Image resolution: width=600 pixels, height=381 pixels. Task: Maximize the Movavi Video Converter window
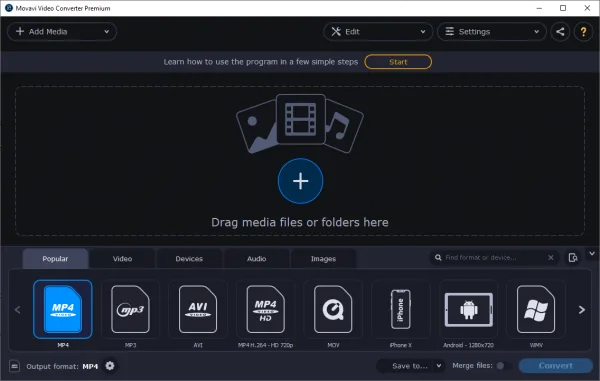click(x=563, y=8)
